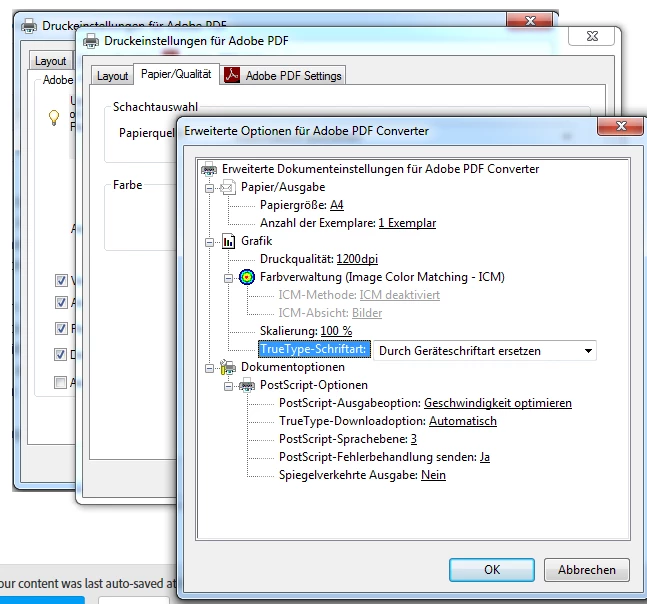
Task: Collapse the Papier/Ausgabe tree node
Action: (x=210, y=188)
